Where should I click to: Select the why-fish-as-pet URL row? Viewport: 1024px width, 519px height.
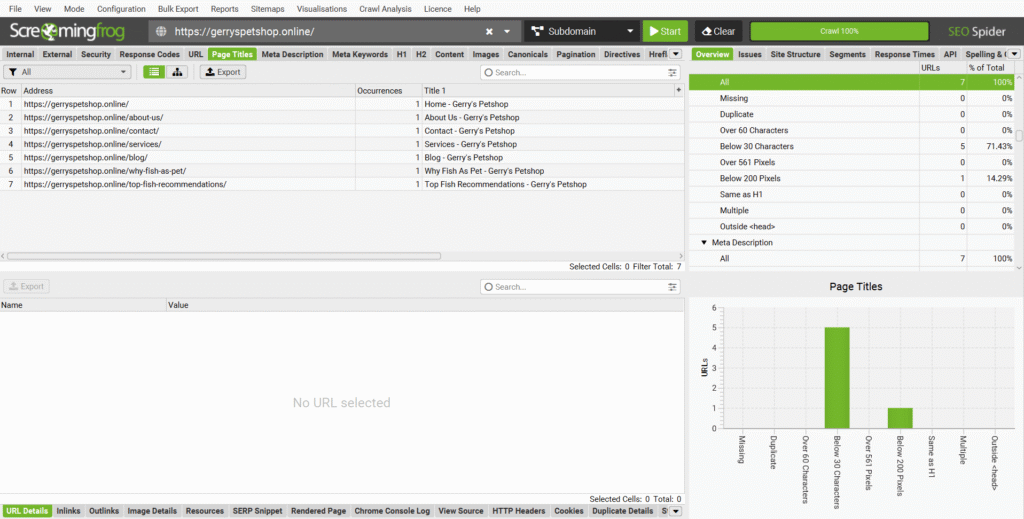coord(105,171)
